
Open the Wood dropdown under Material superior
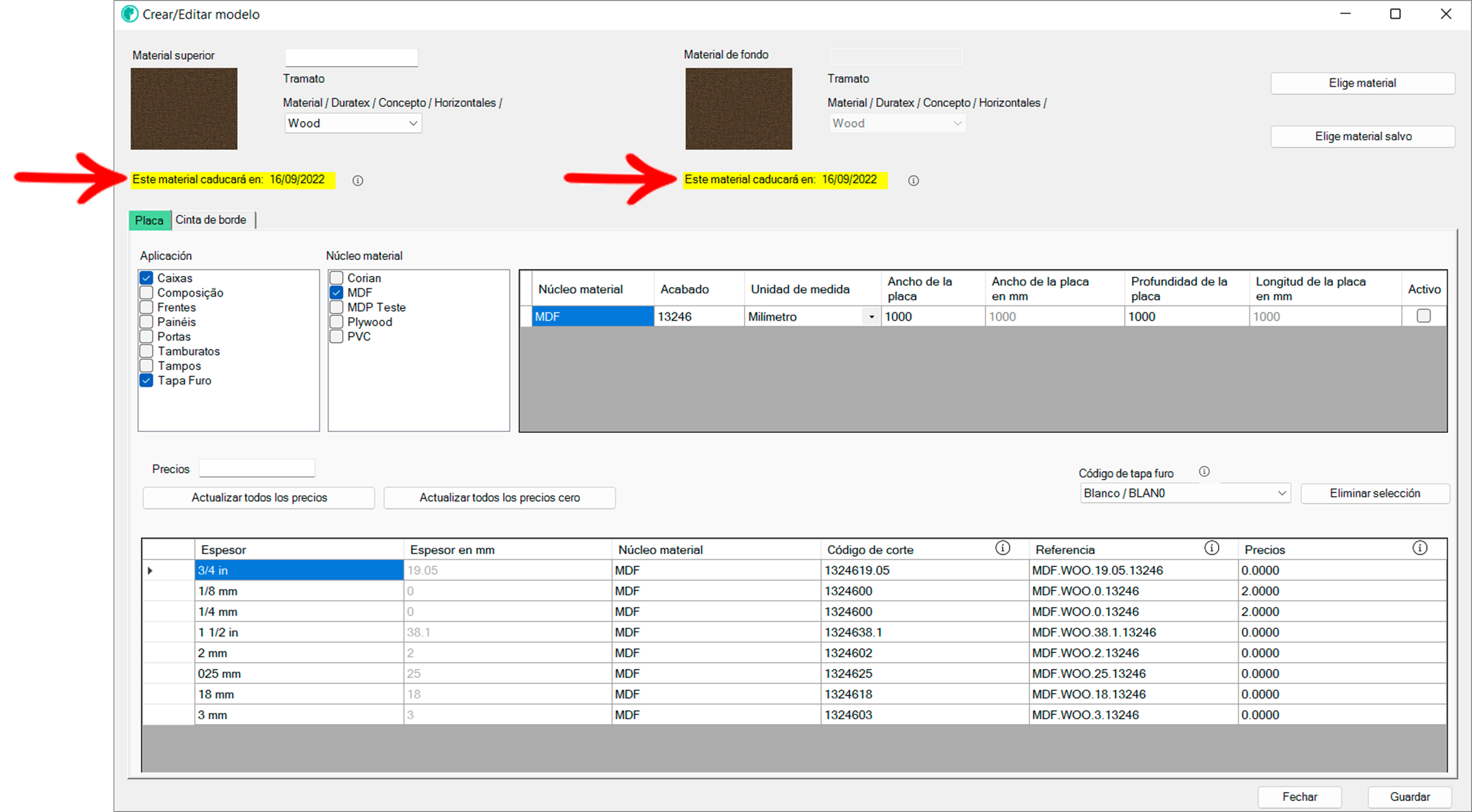[x=413, y=123]
